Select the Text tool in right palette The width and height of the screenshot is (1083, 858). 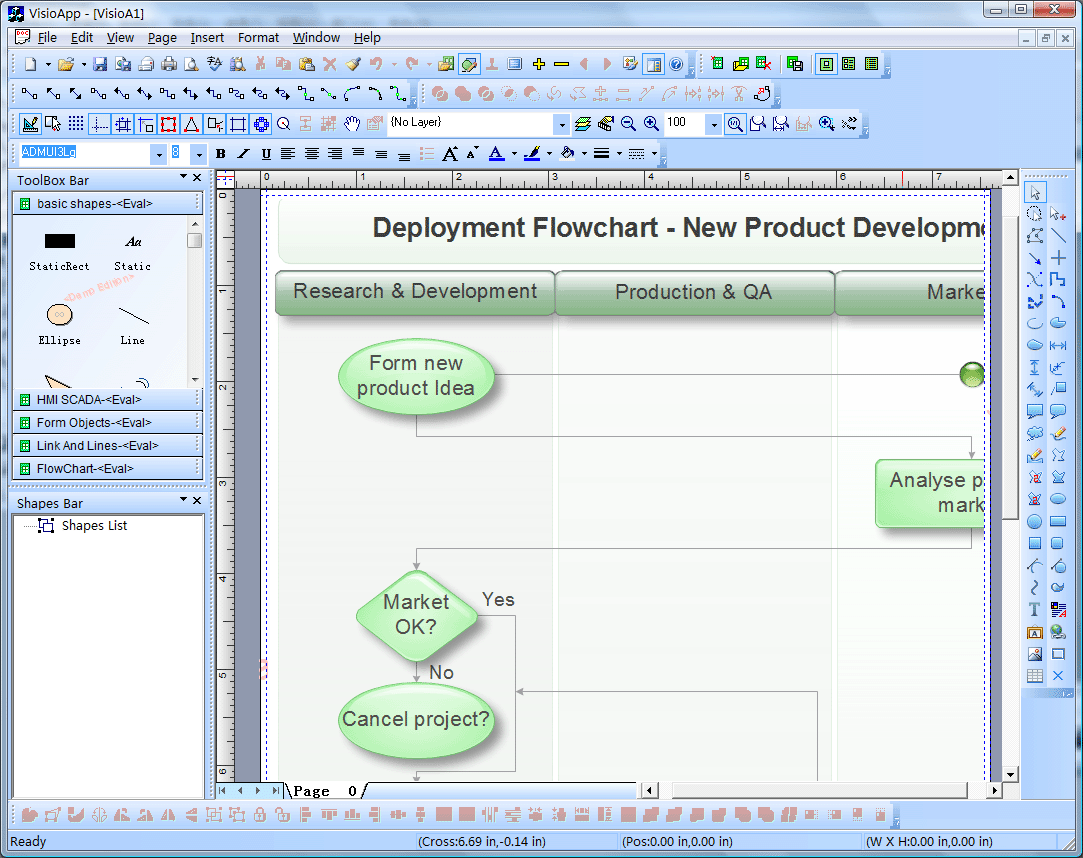pos(1034,608)
